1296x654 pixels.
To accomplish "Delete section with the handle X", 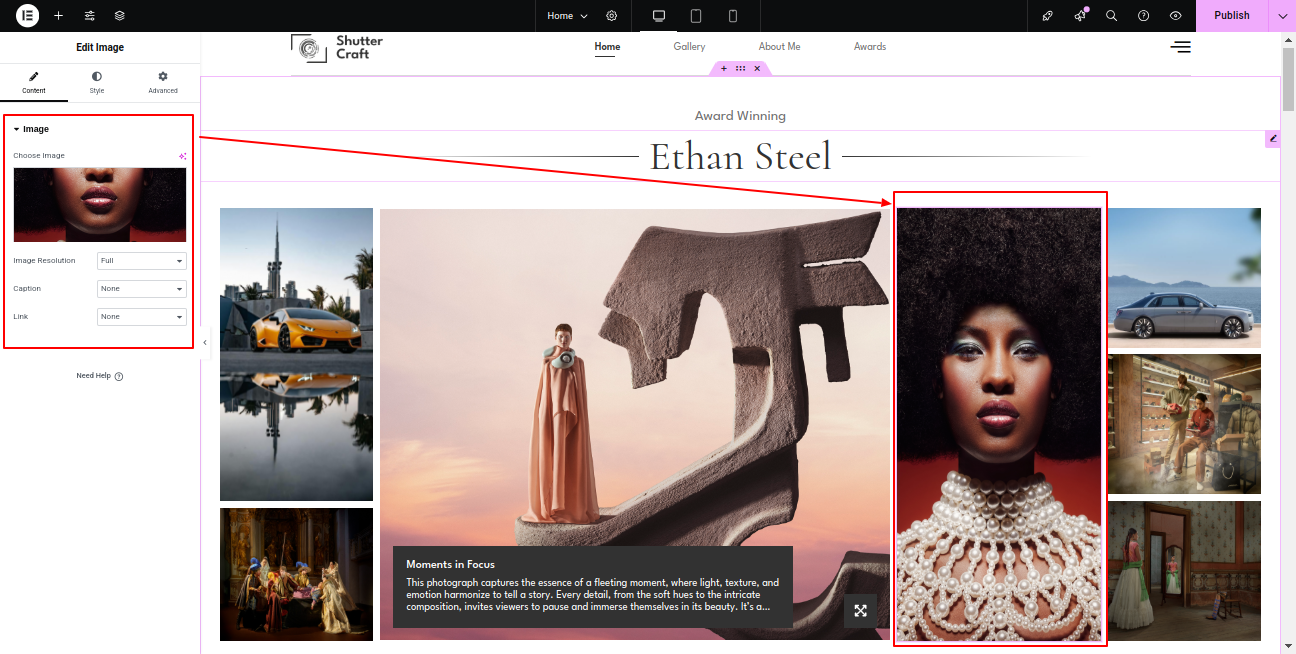I will coord(757,68).
